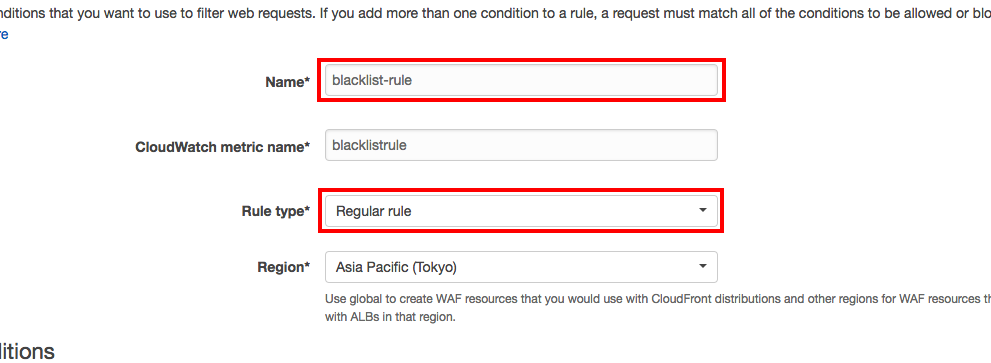Open the Rule type dropdown arrow
This screenshot has width=991, height=363.
702,211
